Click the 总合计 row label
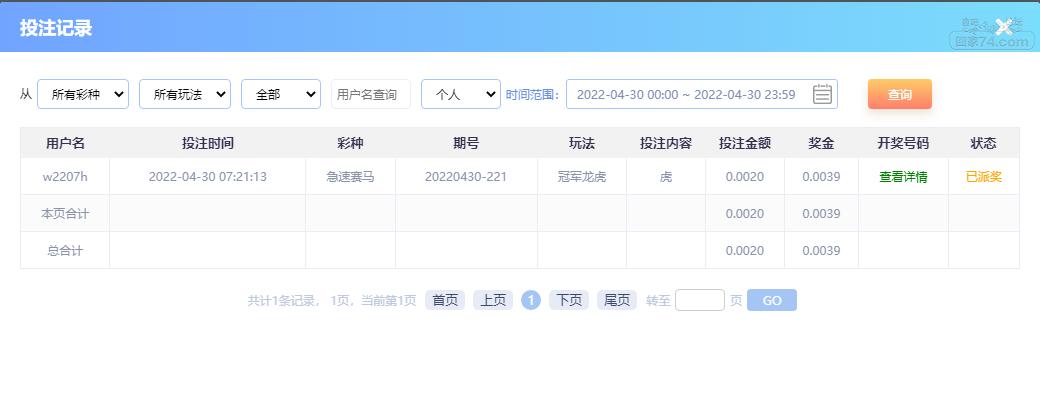This screenshot has width=1040, height=393. tap(65, 251)
